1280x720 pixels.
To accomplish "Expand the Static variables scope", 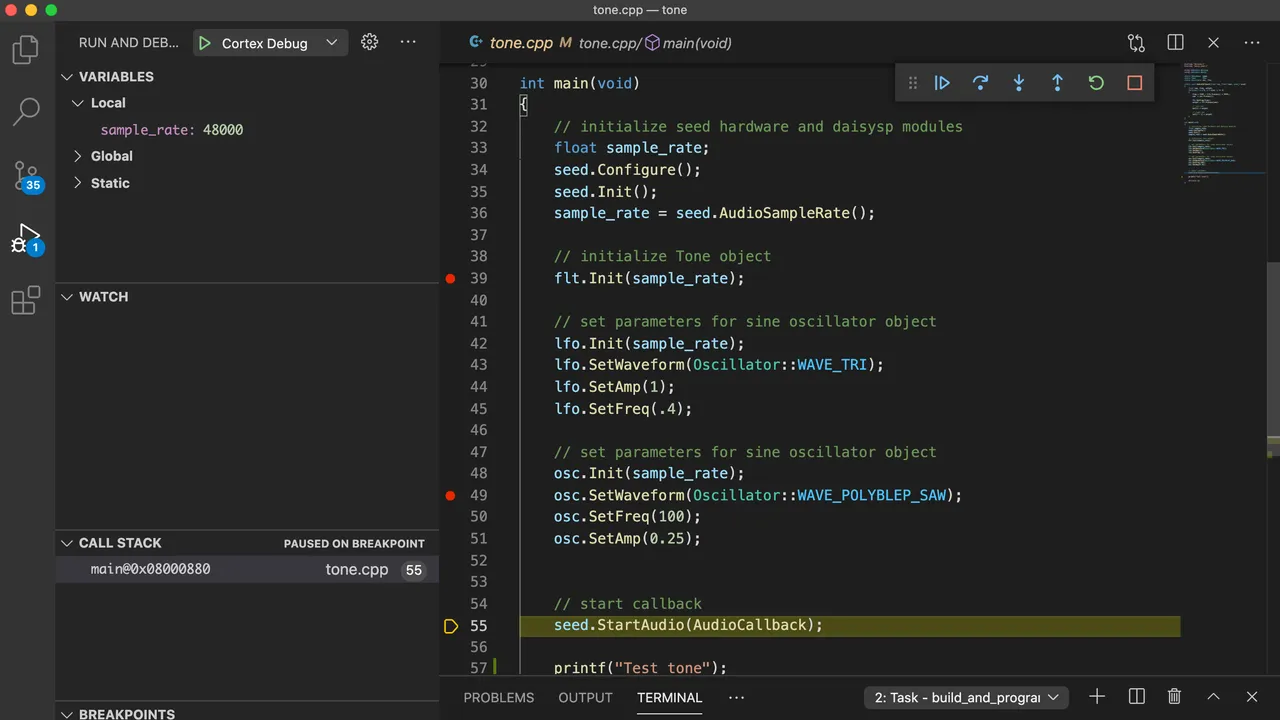I will pyautogui.click(x=78, y=183).
